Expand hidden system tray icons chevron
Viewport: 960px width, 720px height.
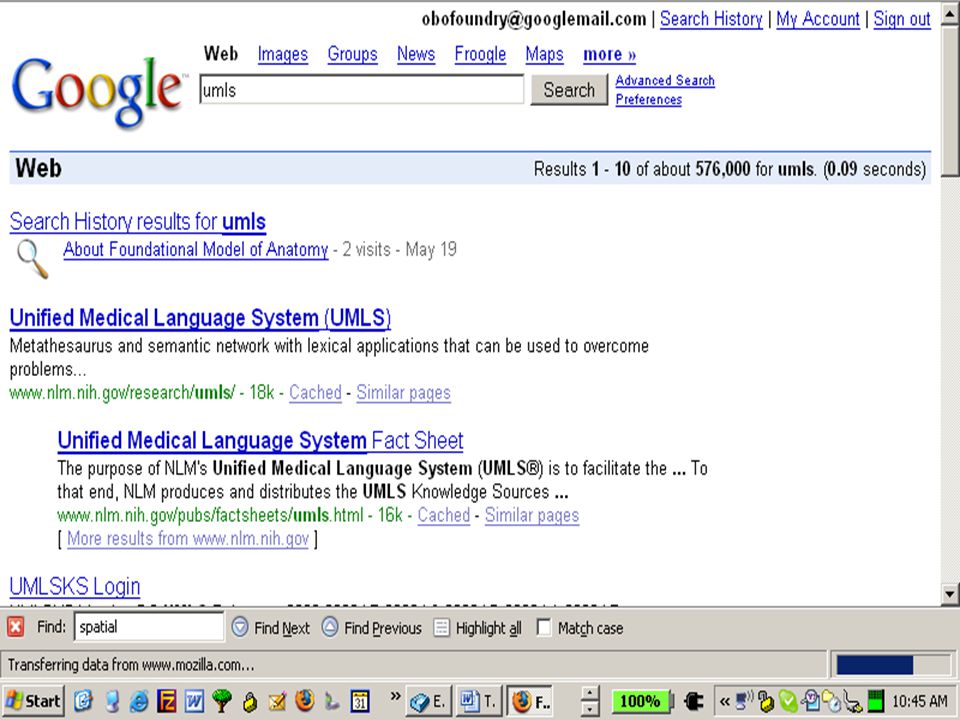724,701
